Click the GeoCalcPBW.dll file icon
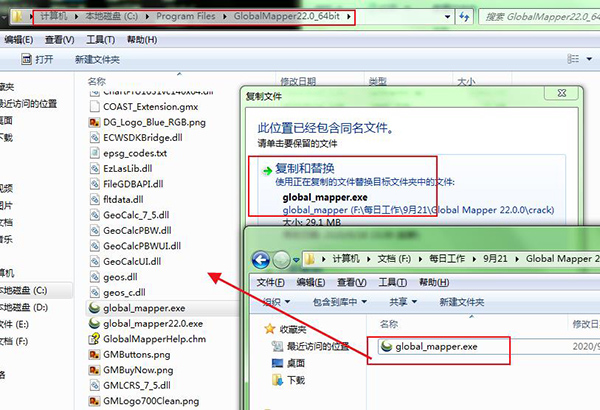The height and width of the screenshot is (410, 600). click(94, 230)
